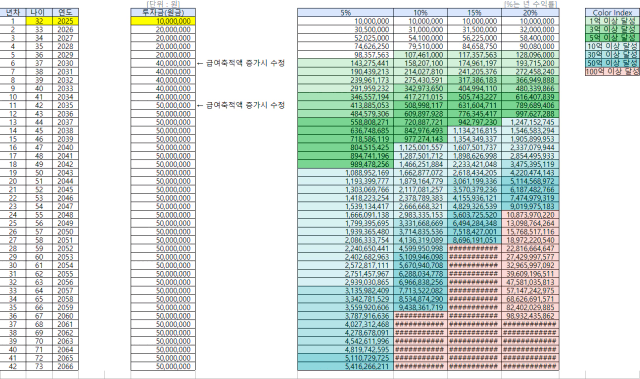The width and height of the screenshot is (640, 379).
Task: Select the age cell showing 73
Action: (39, 366)
